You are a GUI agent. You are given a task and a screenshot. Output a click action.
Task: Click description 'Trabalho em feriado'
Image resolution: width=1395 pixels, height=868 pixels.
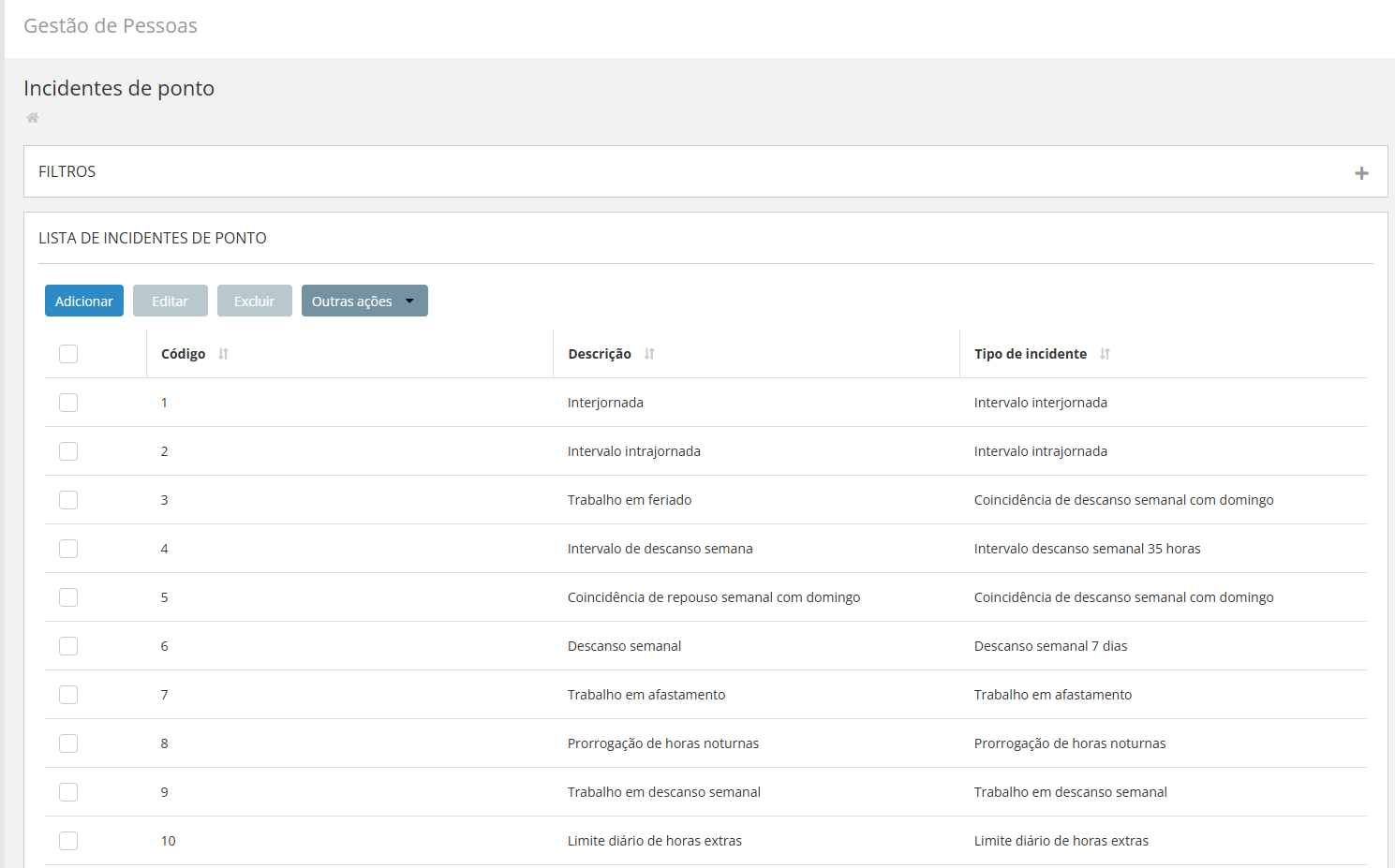point(630,500)
